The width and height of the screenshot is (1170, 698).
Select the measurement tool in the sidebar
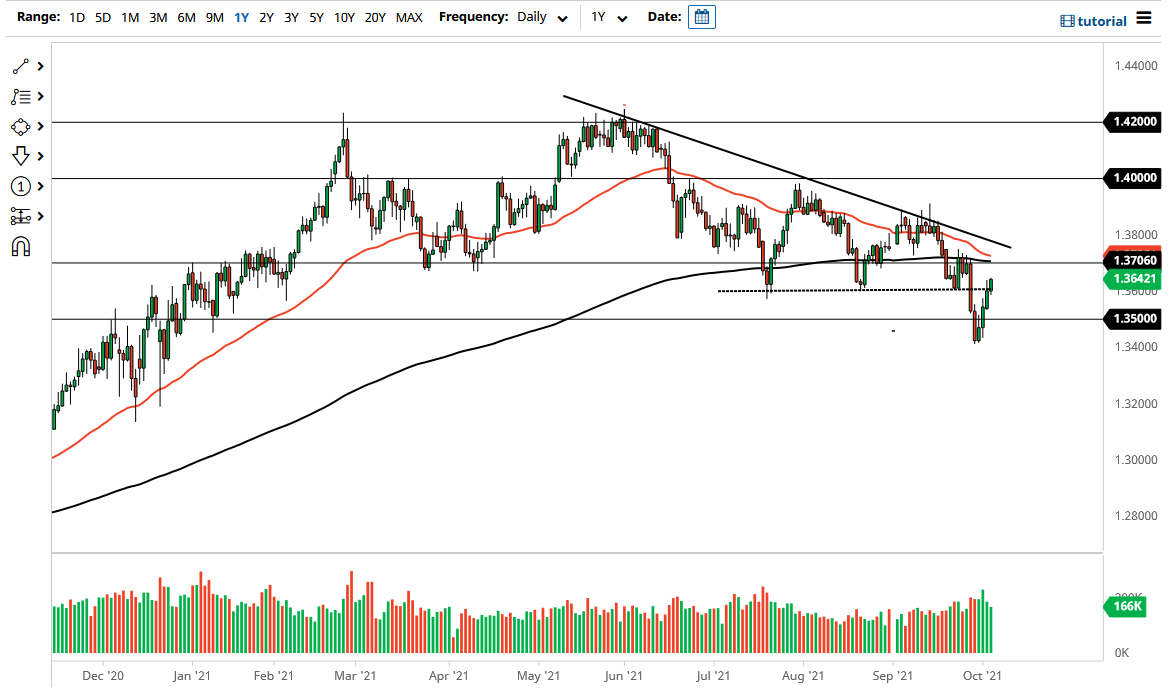(x=19, y=216)
